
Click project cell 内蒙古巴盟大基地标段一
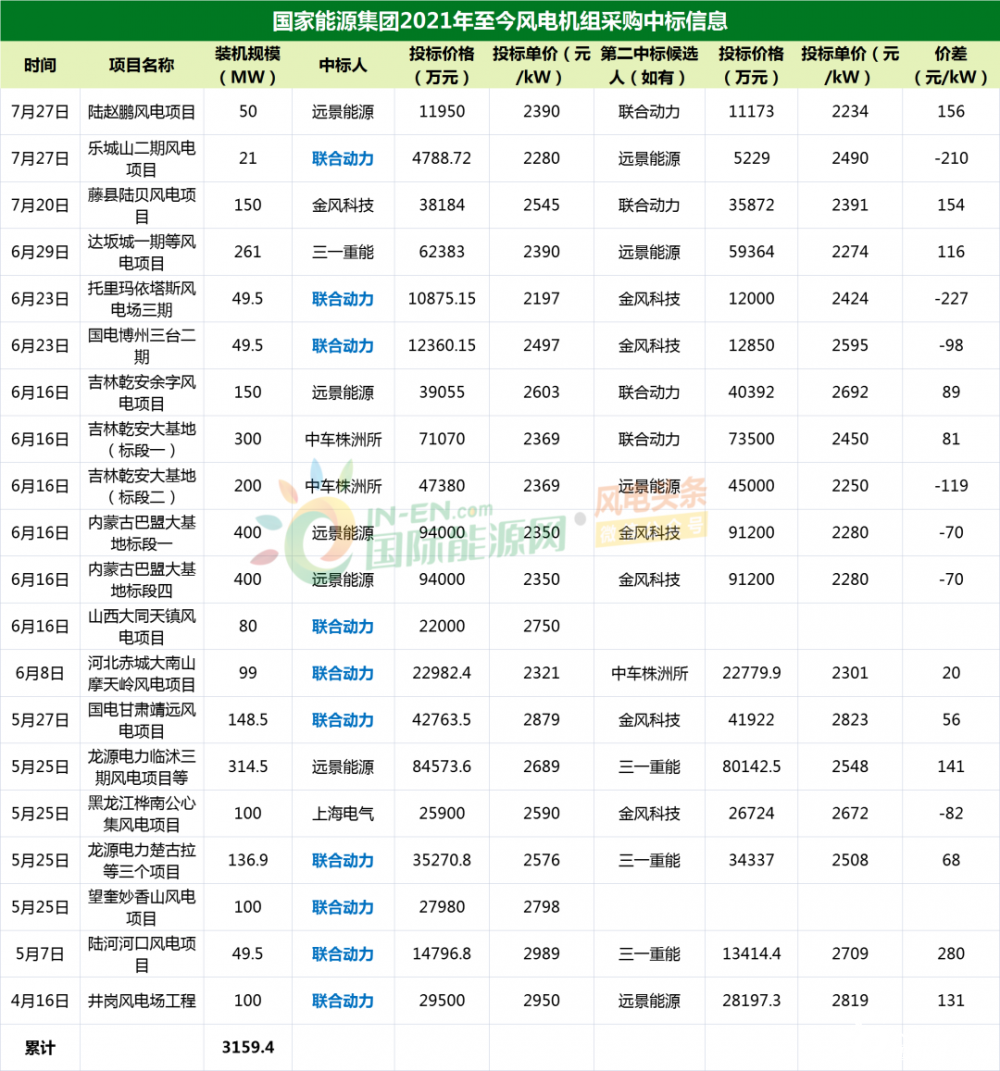pos(141,533)
